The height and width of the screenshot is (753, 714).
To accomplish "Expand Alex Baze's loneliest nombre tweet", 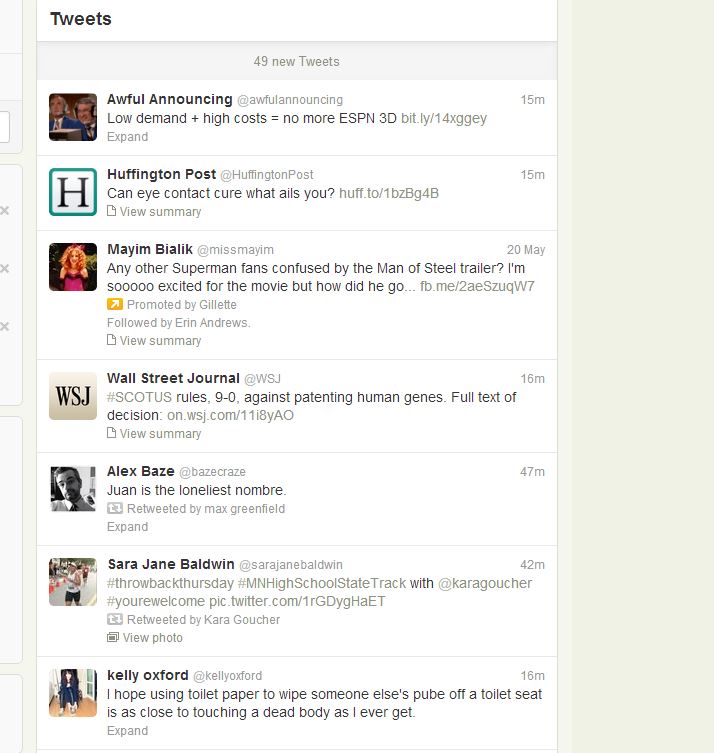I will pyautogui.click(x=127, y=527).
